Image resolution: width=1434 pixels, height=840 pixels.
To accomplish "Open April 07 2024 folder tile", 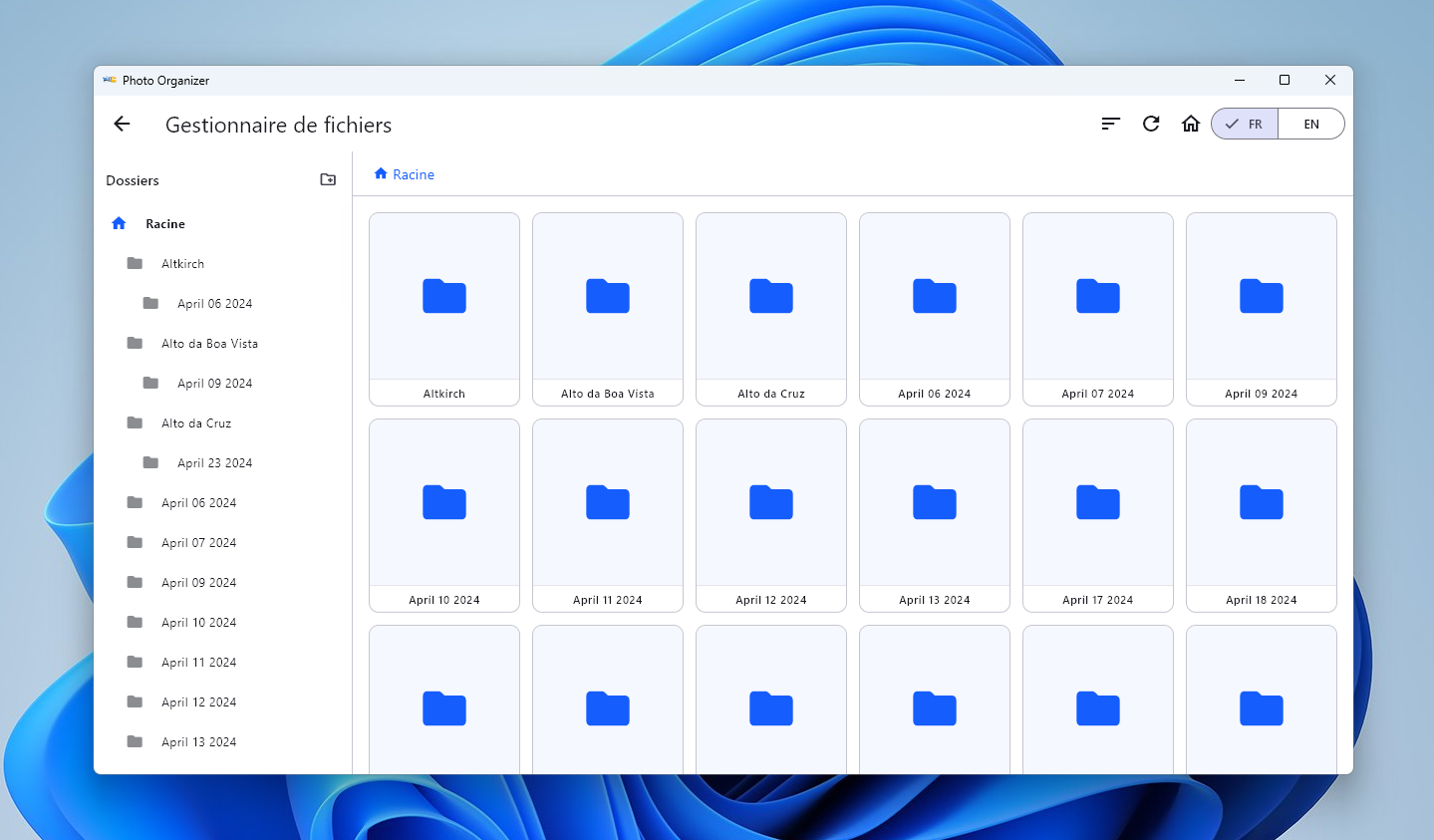I will click(x=1097, y=308).
